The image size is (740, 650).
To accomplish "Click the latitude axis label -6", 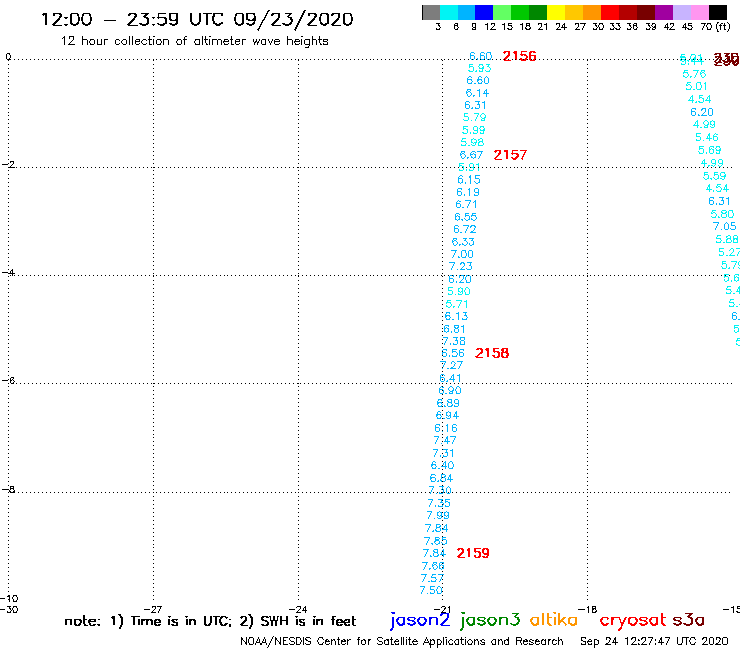I will click(x=8, y=380).
